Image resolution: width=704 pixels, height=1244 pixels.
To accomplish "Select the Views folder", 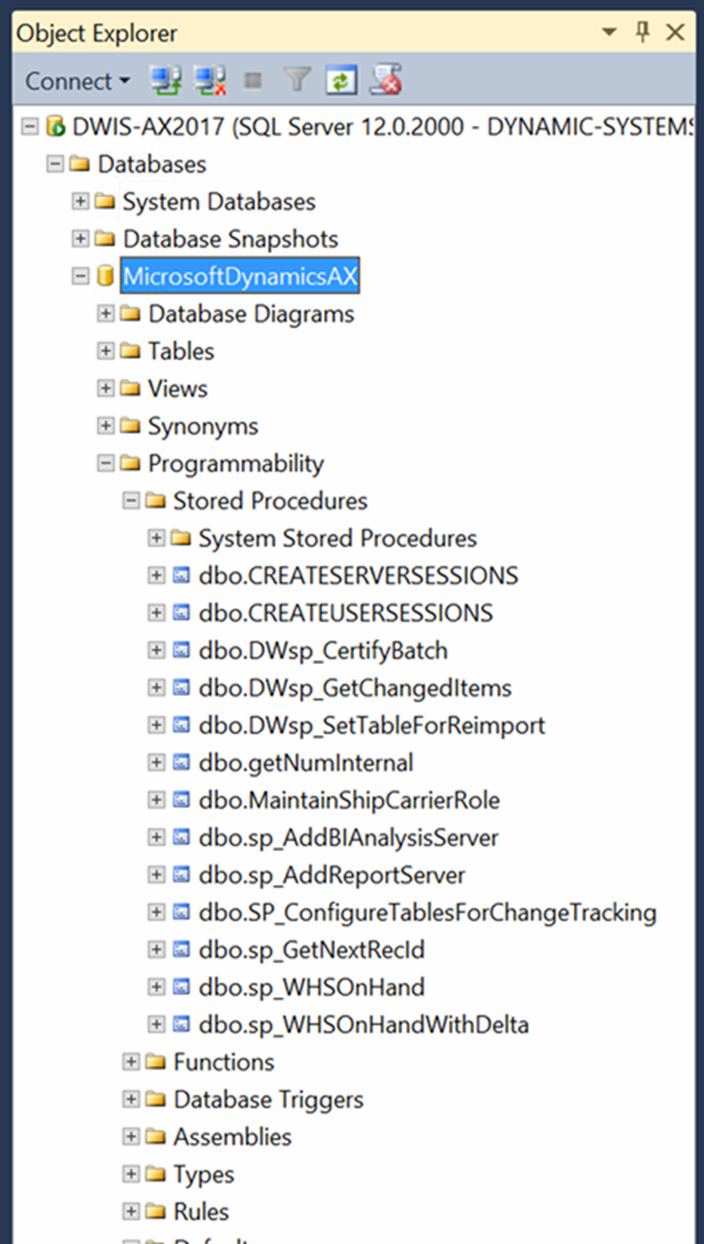I will [x=177, y=389].
